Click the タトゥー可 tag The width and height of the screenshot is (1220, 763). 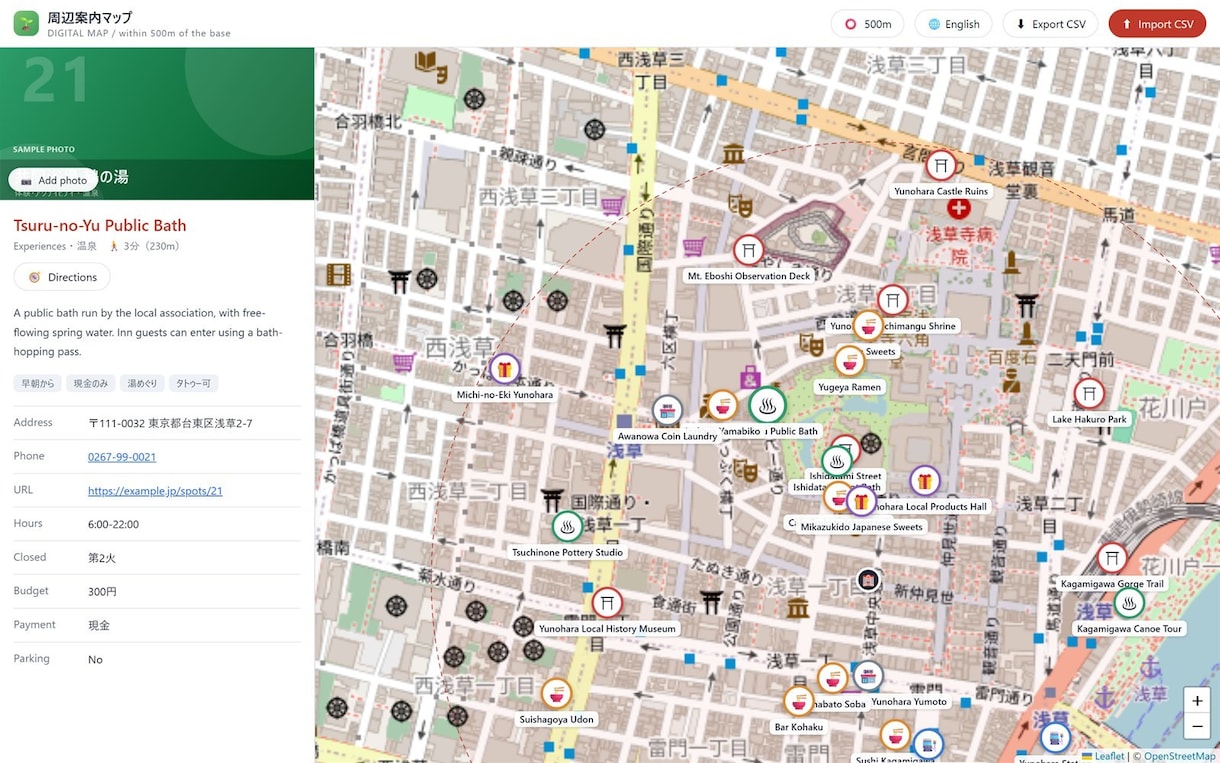pos(194,383)
